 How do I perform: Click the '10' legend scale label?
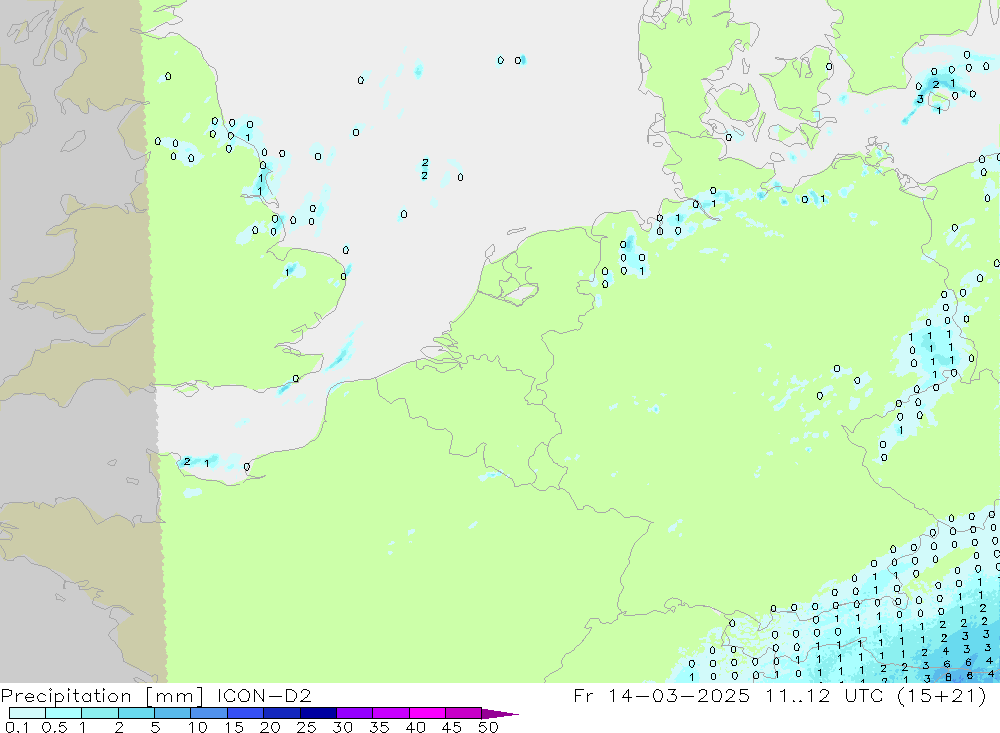click(198, 727)
